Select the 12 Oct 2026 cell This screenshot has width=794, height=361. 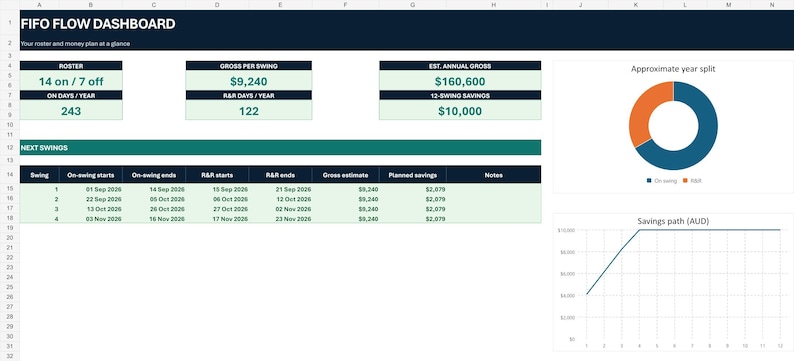(x=281, y=199)
